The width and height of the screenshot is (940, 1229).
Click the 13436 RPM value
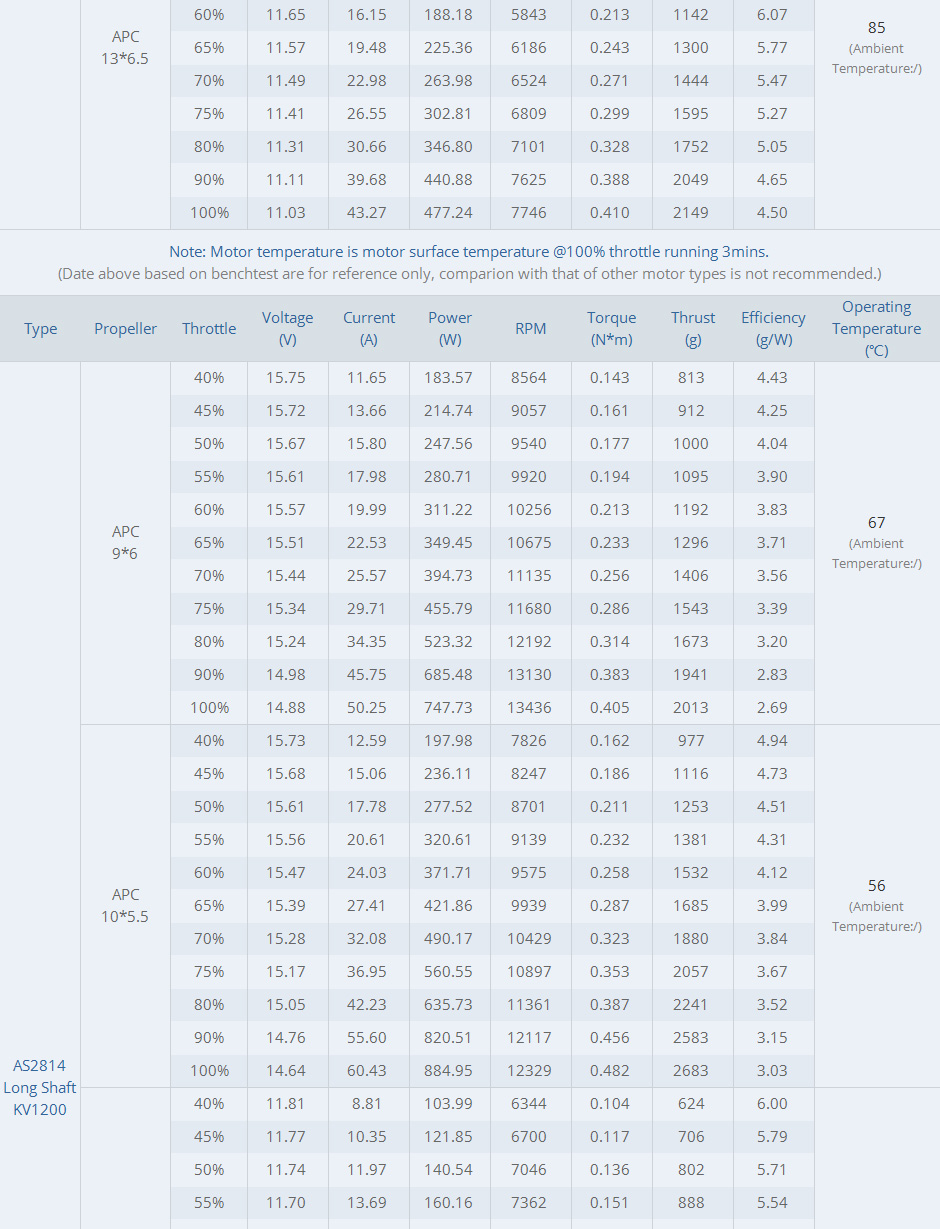pyautogui.click(x=529, y=707)
